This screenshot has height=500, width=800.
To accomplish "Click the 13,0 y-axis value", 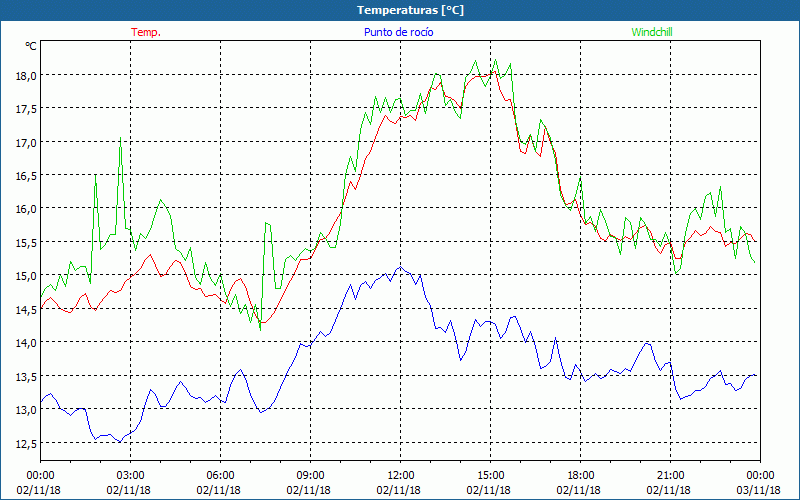I will (27, 410).
